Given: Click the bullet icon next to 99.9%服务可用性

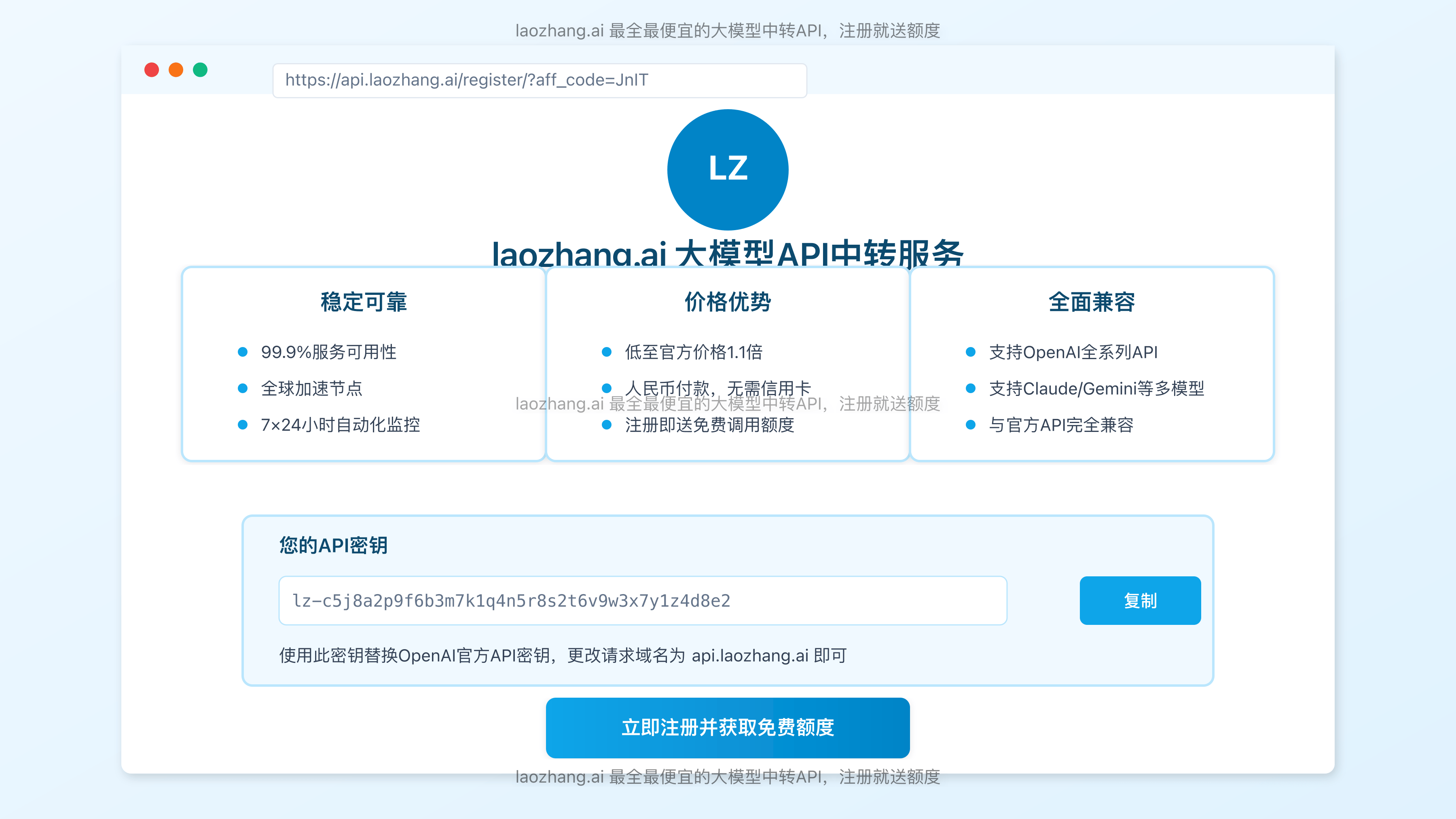Looking at the screenshot, I should [x=243, y=352].
